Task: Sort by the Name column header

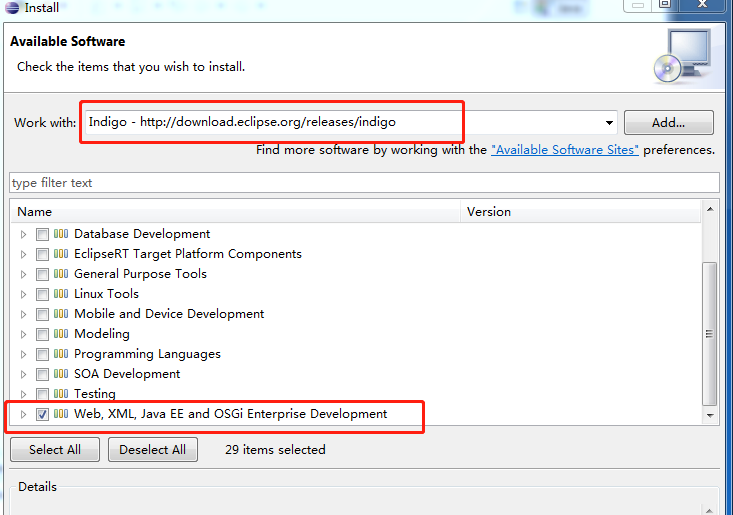Action: (236, 212)
